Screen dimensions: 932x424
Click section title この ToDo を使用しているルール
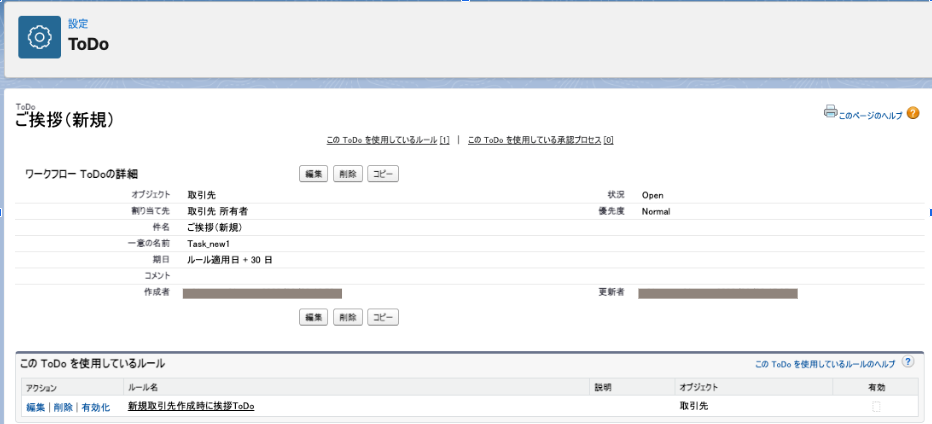[x=92, y=363]
